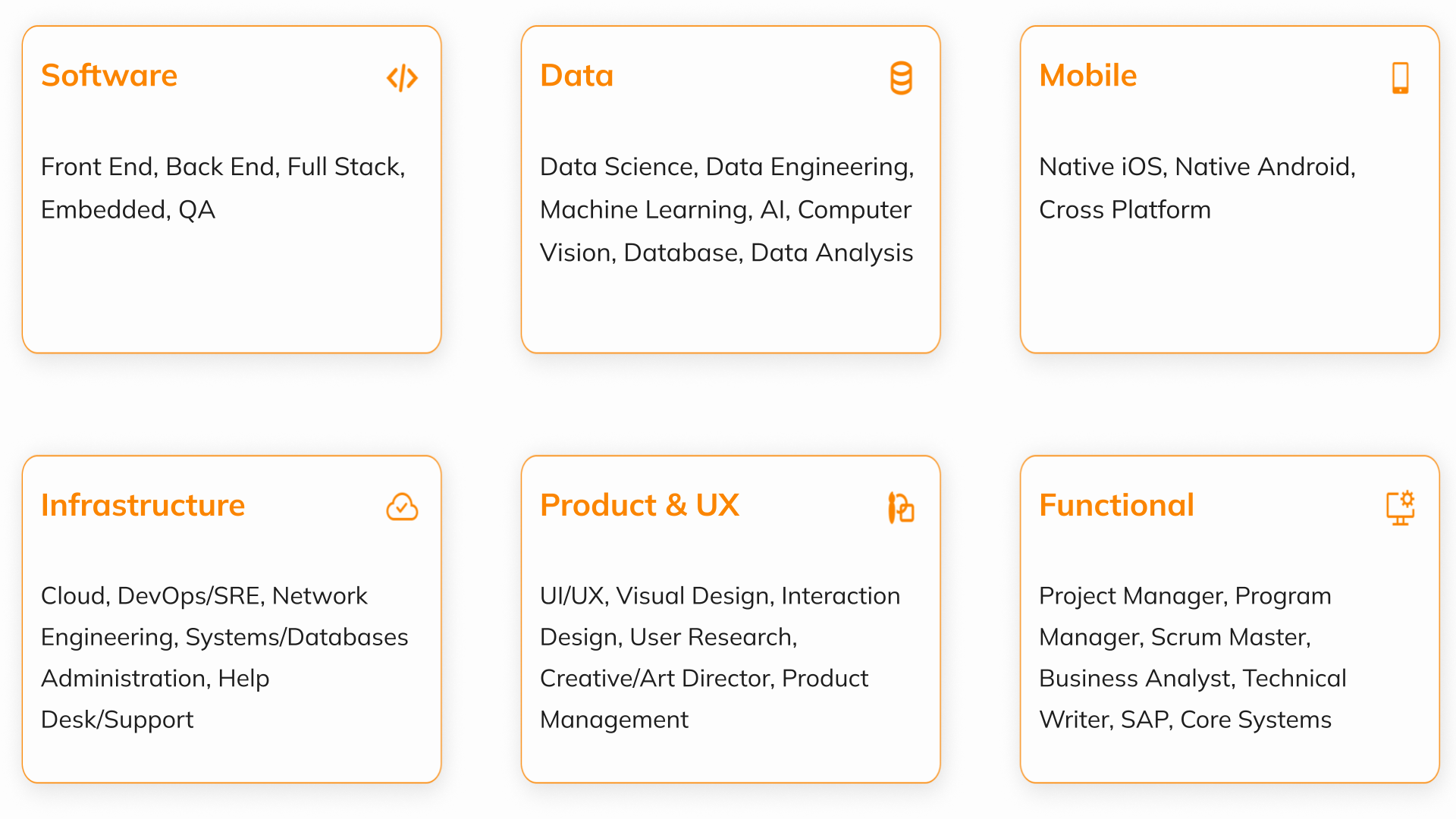This screenshot has height=819, width=1456.
Task: Click the smartphone icon in Mobile card
Action: (x=1400, y=77)
